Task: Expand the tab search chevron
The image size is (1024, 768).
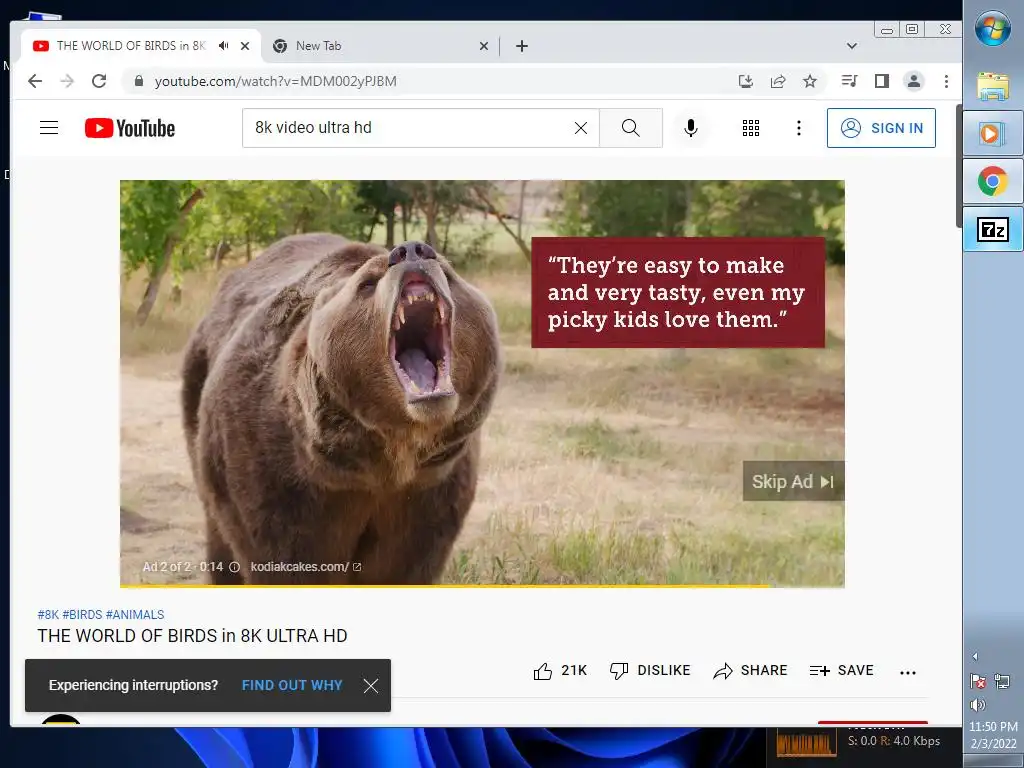Action: point(852,46)
